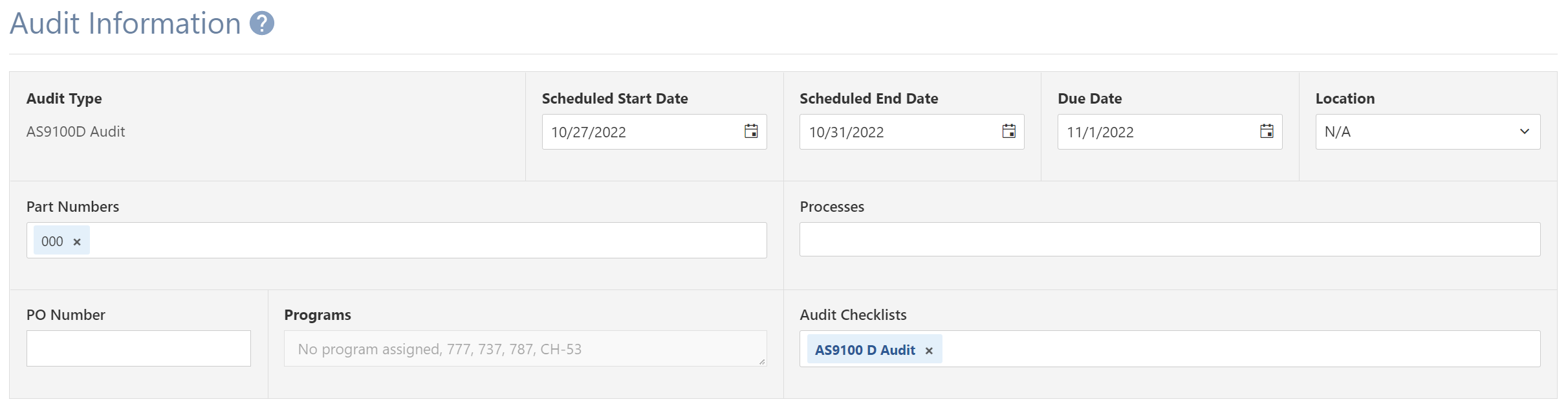Open the Audit Information help icon

click(x=262, y=23)
